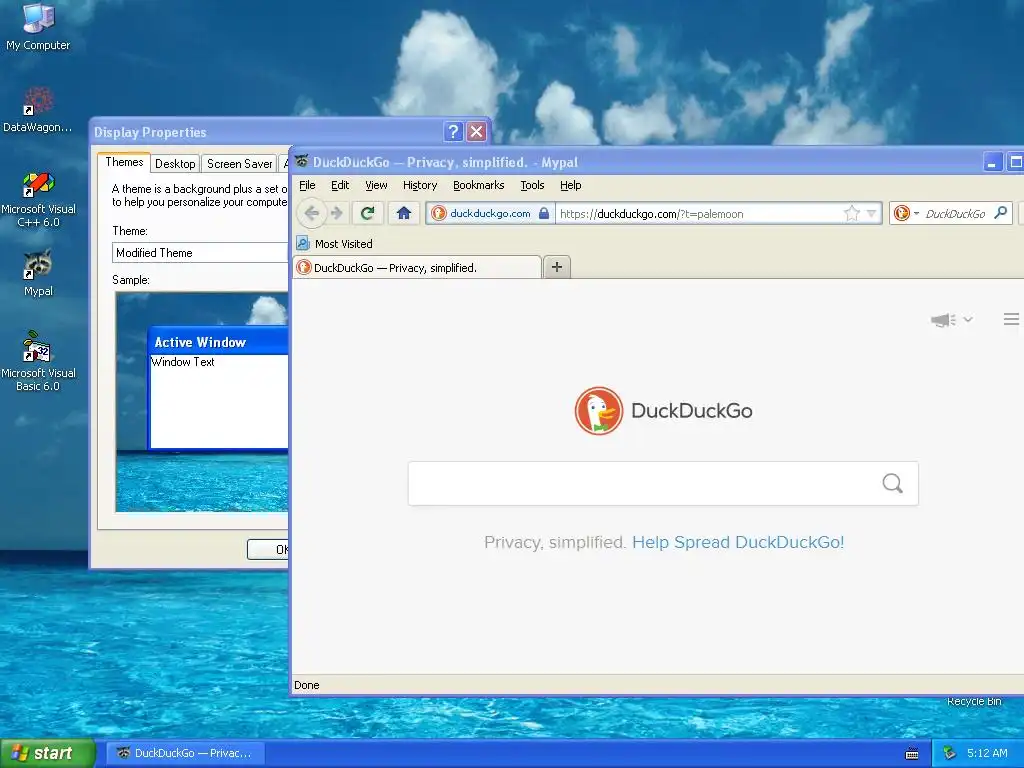Open the URL history dropdown arrow

point(871,214)
